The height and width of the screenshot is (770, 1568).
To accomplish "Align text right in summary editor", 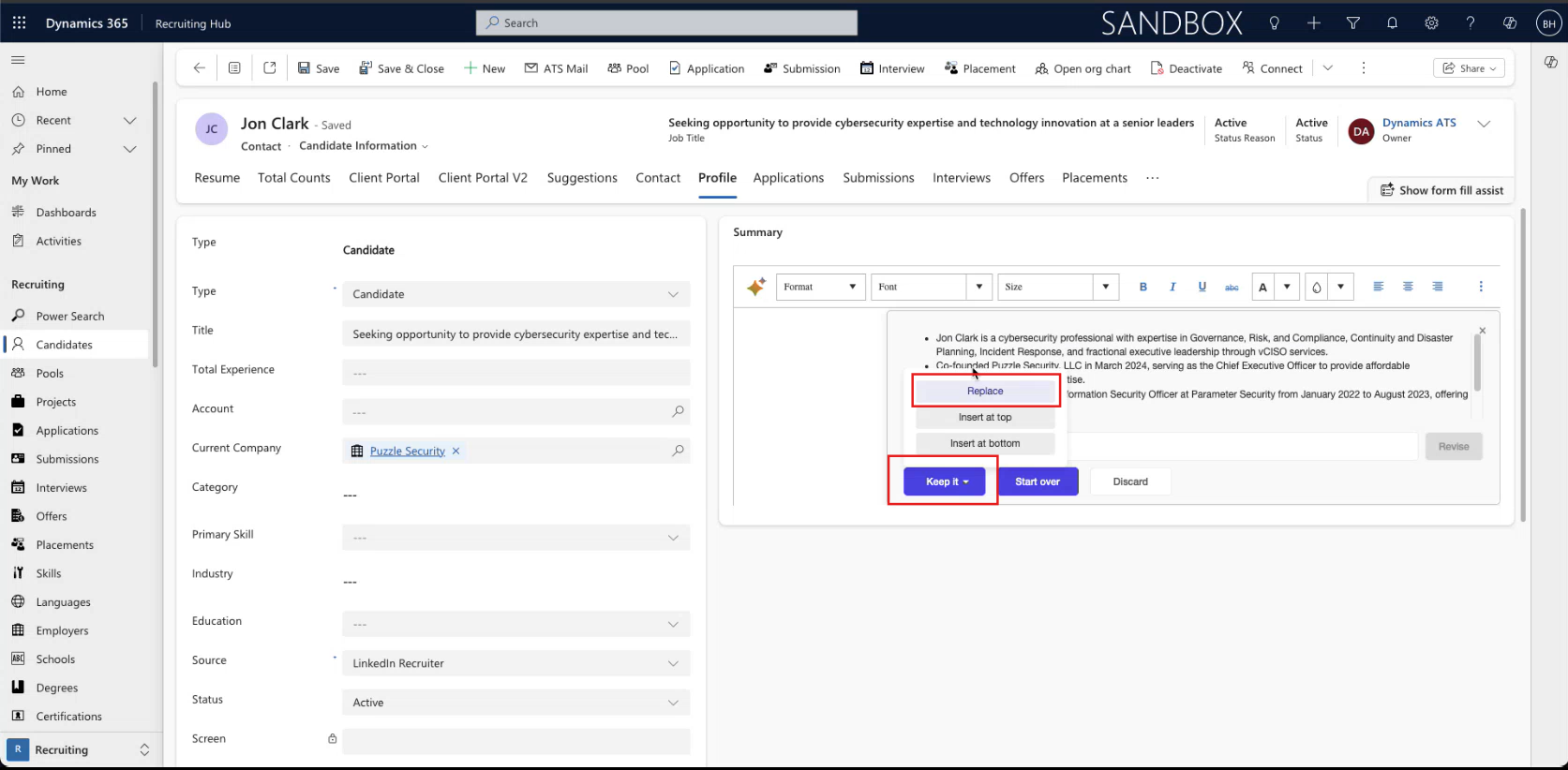I will pos(1438,287).
